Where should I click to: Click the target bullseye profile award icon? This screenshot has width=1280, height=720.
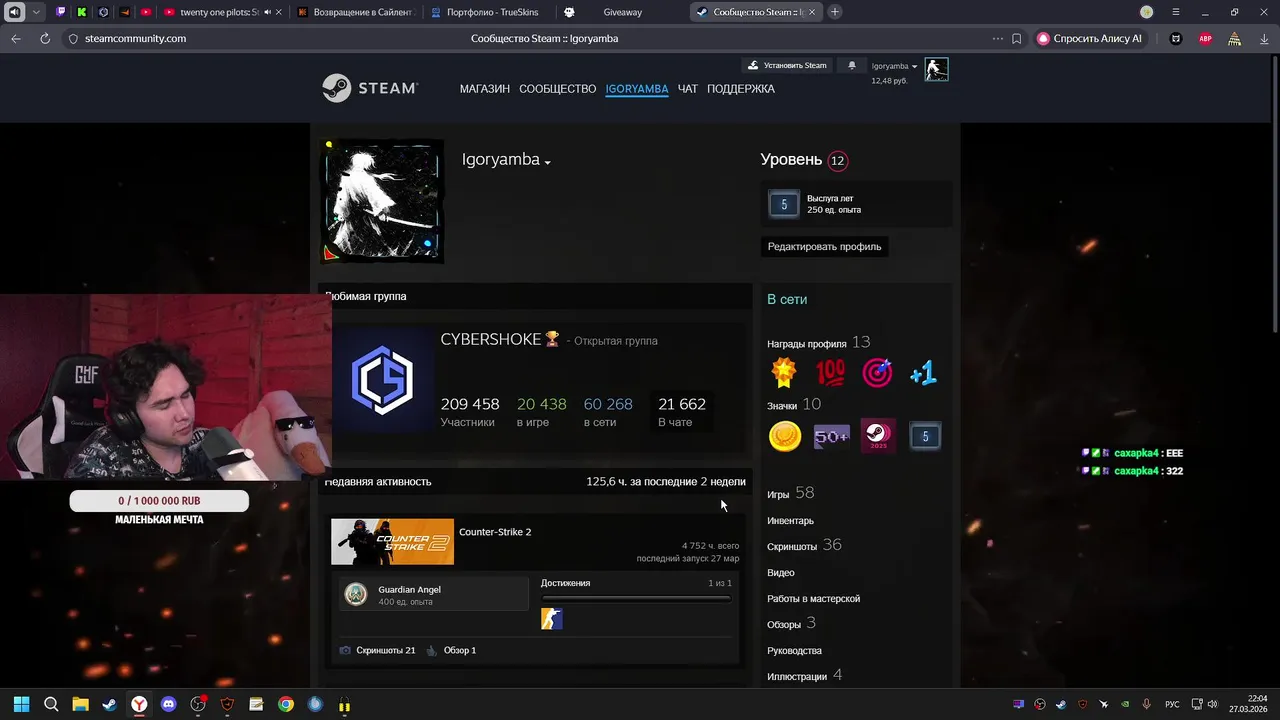[877, 373]
